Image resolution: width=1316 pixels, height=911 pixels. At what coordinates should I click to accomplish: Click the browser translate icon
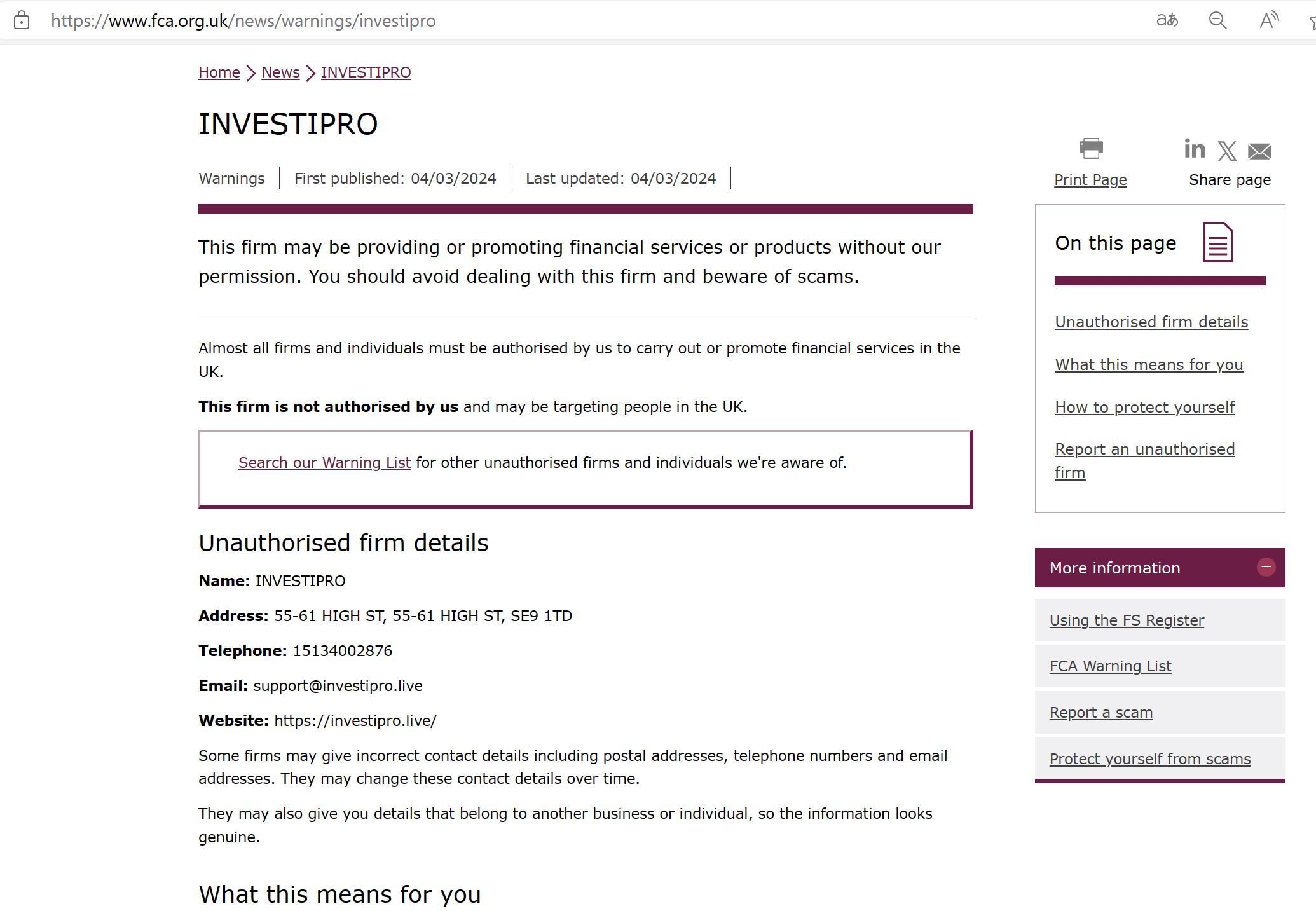1167,20
